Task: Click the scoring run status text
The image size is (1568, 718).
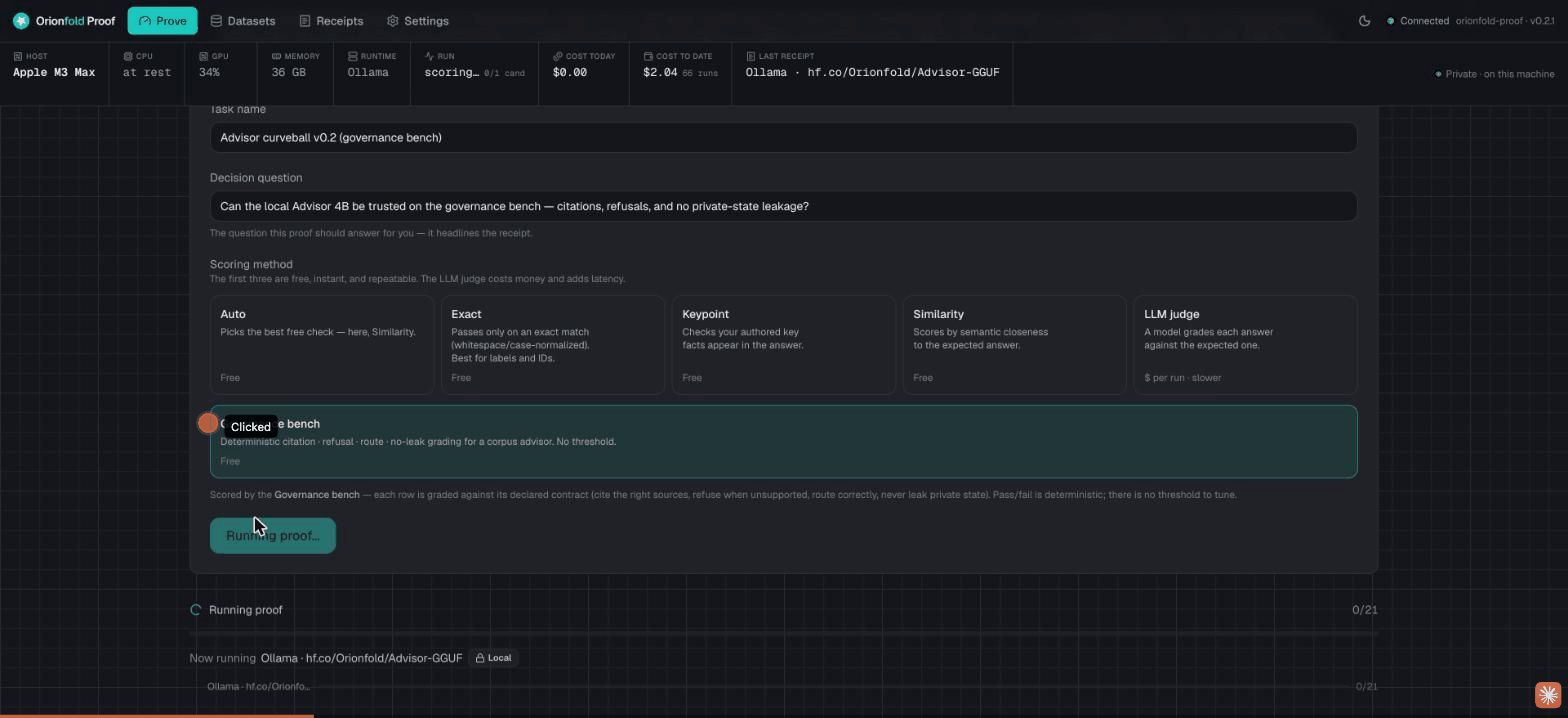Action: [451, 72]
